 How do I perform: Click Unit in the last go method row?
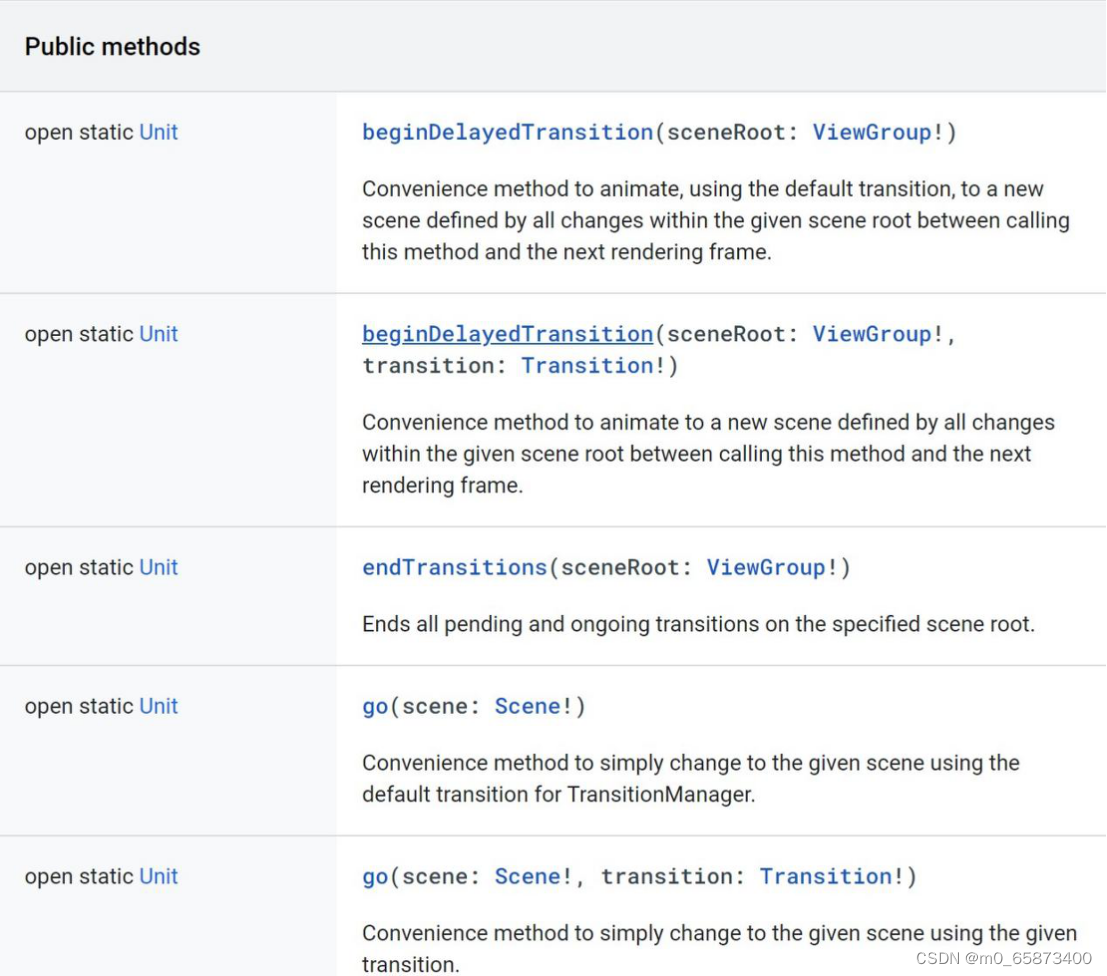158,876
